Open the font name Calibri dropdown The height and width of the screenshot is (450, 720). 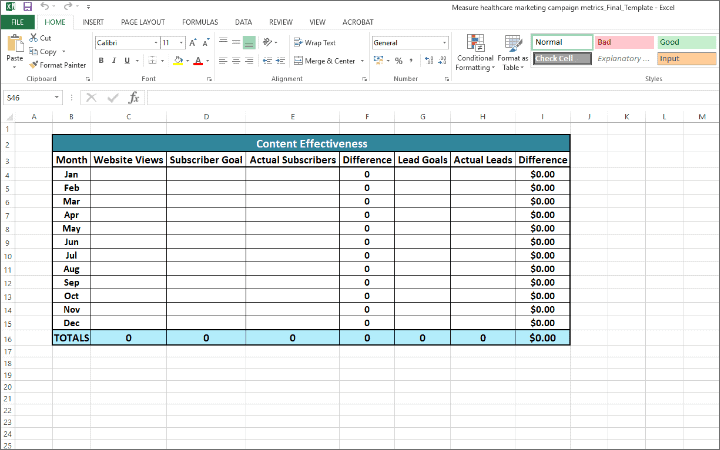(155, 43)
